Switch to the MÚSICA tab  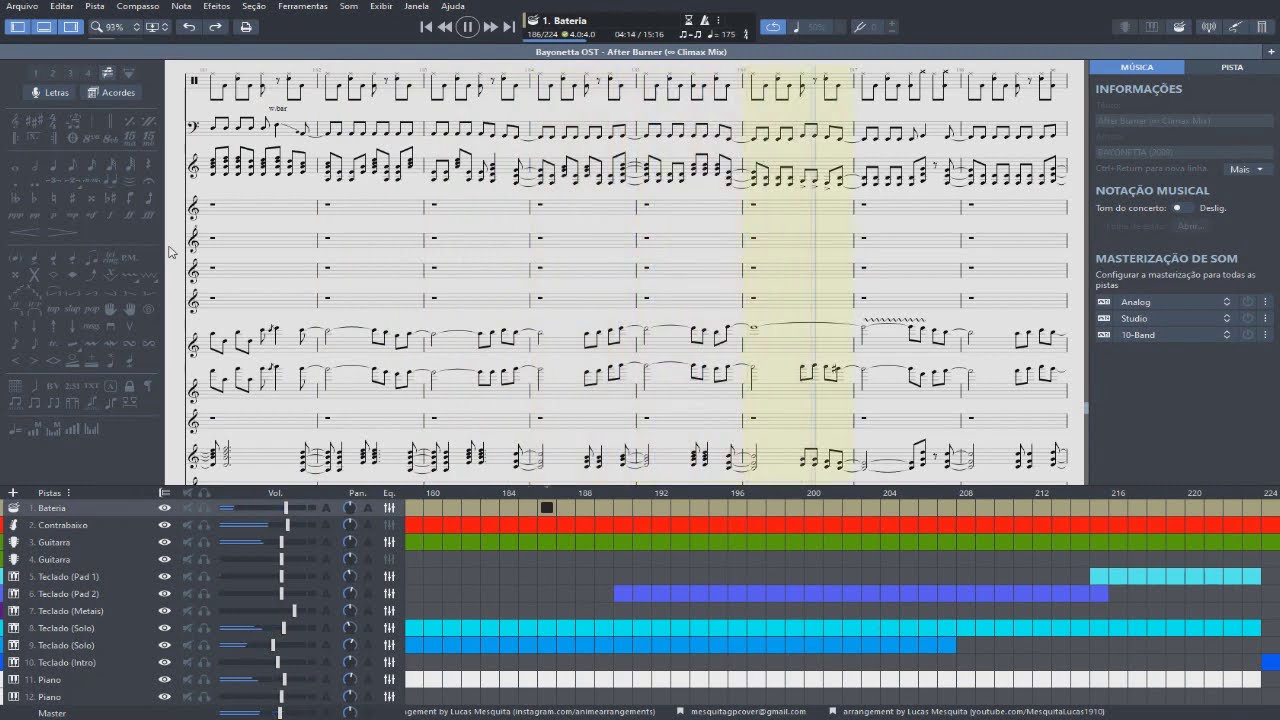tap(1137, 67)
